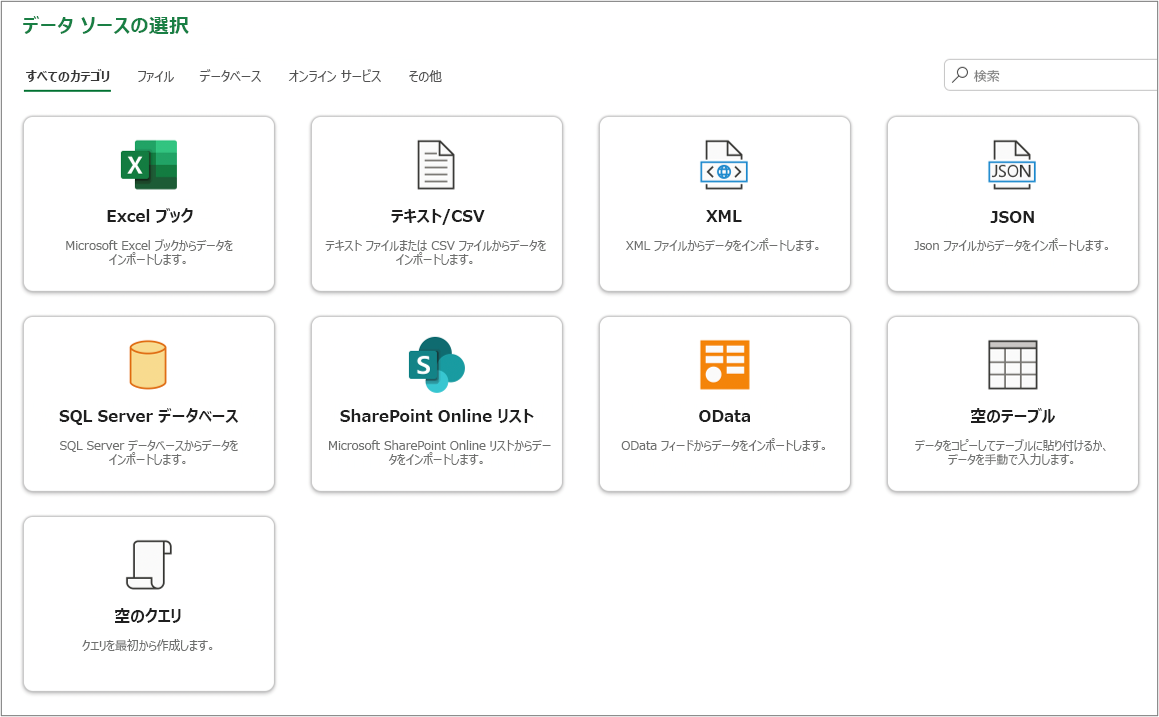The width and height of the screenshot is (1159, 717).
Task: Click the blank table grid icon
Action: 1013,364
